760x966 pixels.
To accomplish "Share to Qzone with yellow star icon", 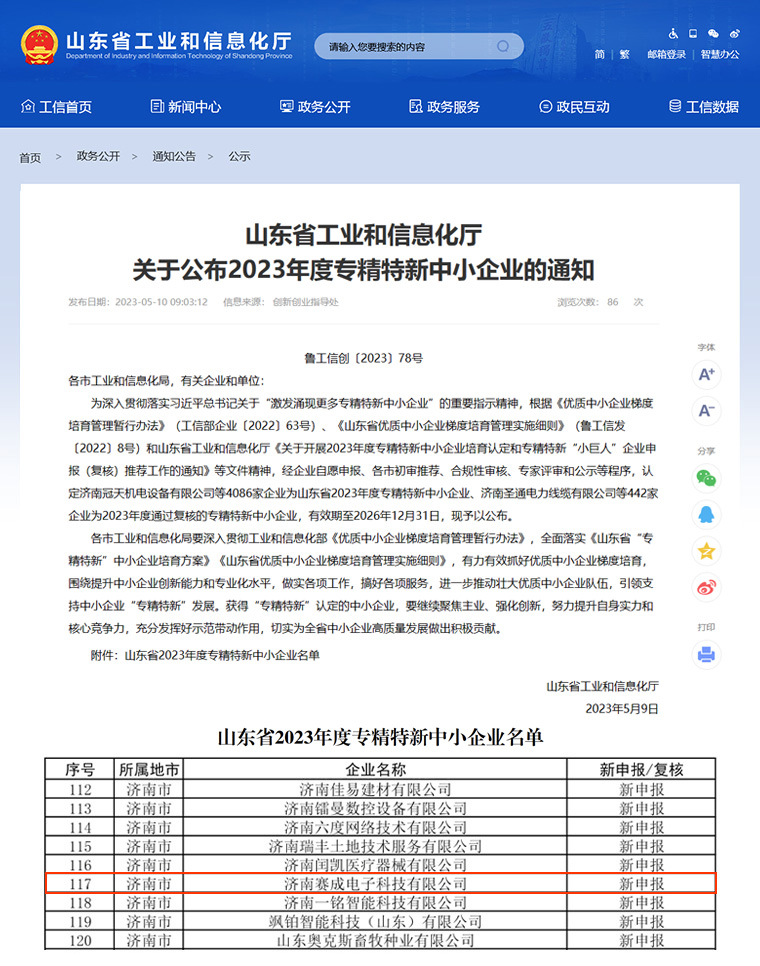I will 707,550.
